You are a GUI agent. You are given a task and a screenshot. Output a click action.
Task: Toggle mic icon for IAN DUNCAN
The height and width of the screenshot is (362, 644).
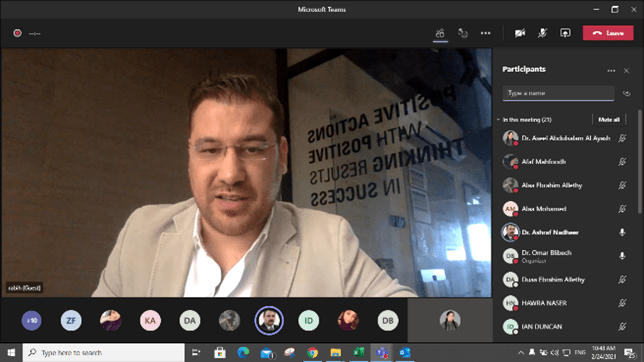coord(622,327)
